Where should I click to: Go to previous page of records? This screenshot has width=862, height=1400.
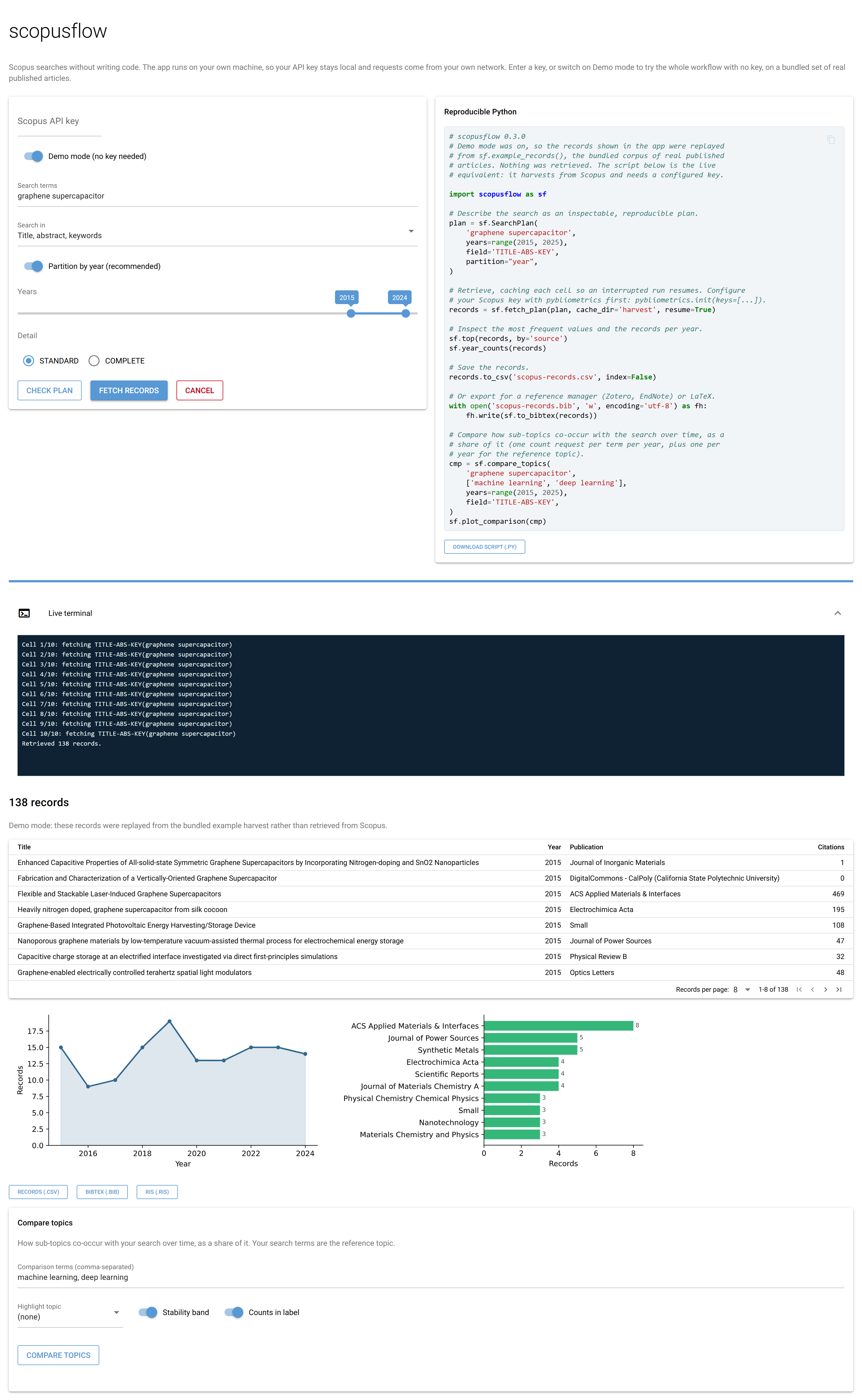(813, 990)
